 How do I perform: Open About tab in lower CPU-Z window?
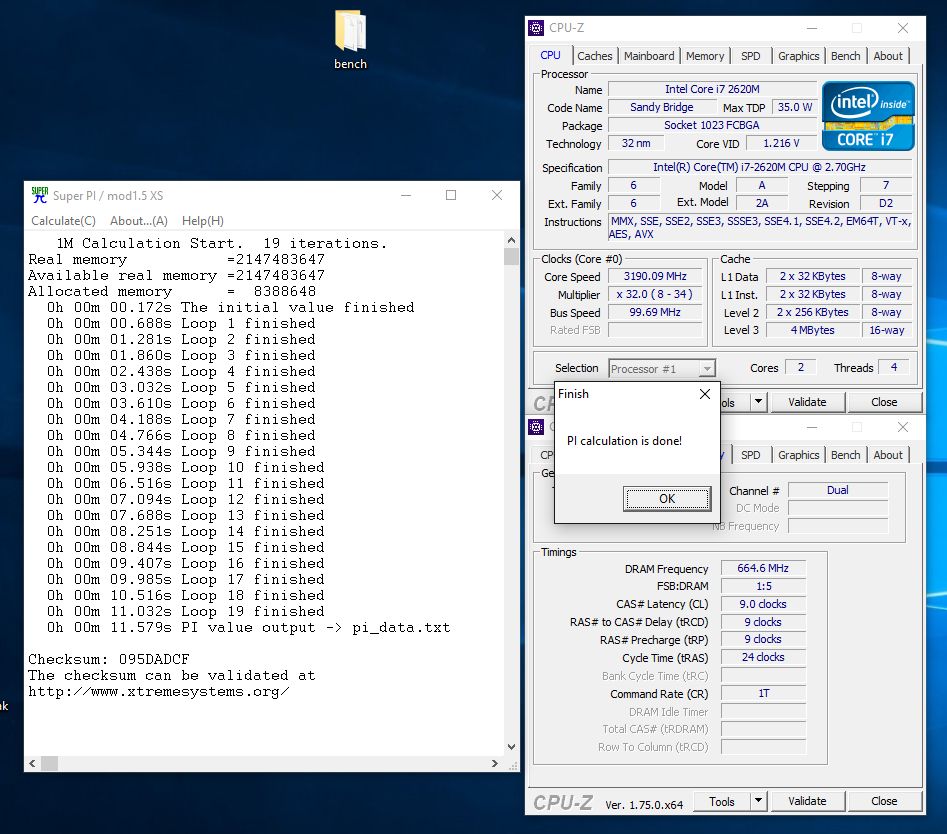tap(888, 455)
